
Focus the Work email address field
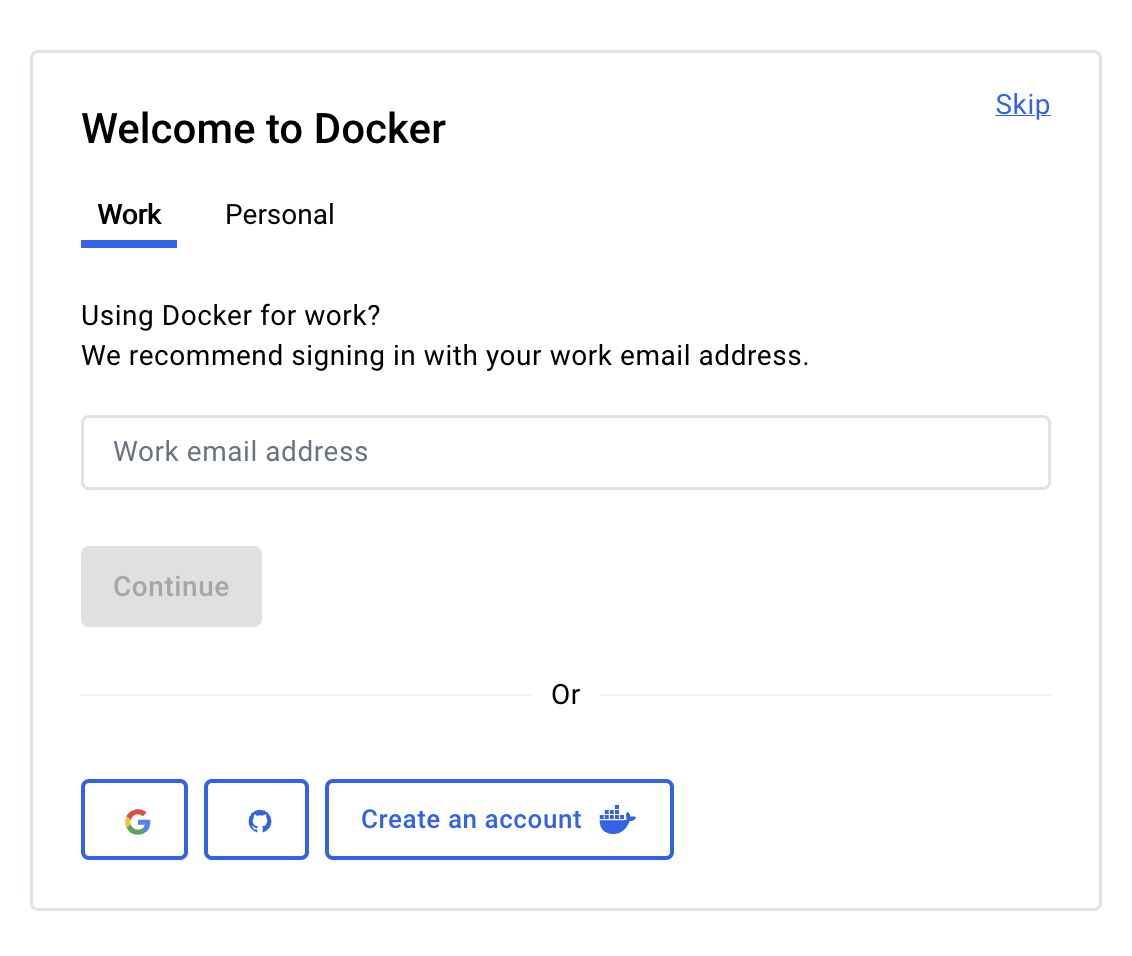(x=566, y=452)
